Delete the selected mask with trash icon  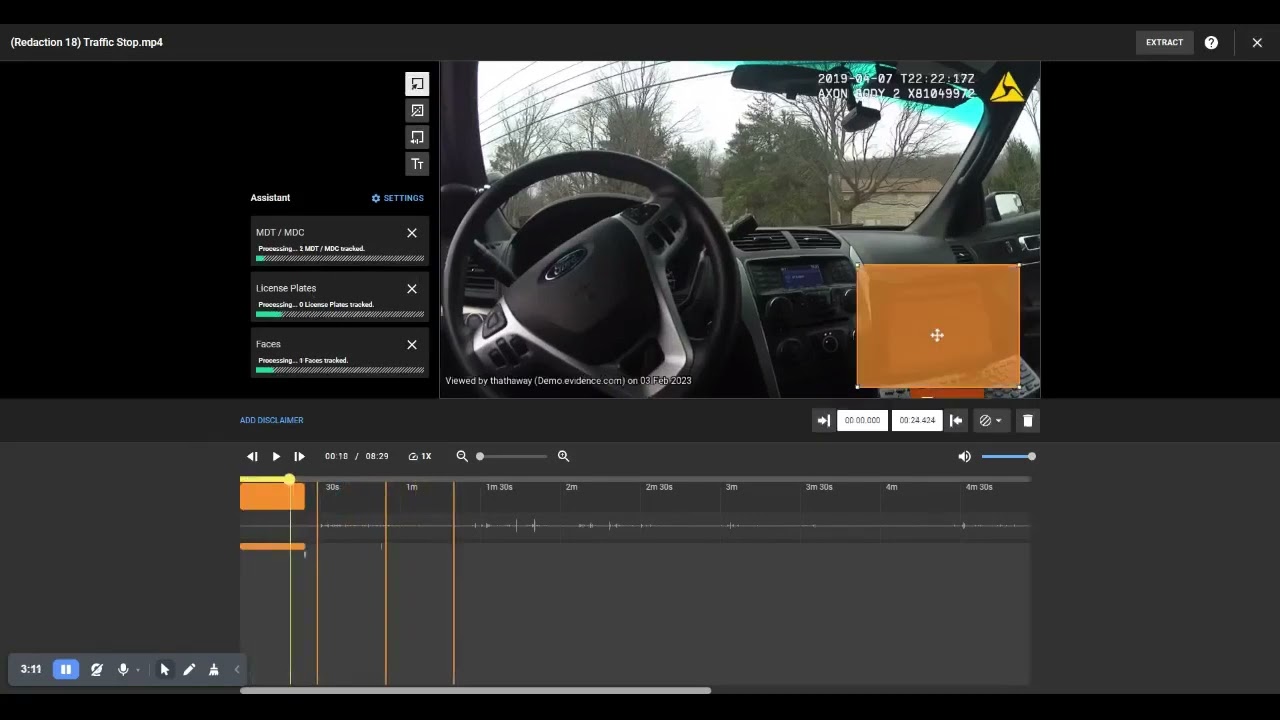point(1027,421)
